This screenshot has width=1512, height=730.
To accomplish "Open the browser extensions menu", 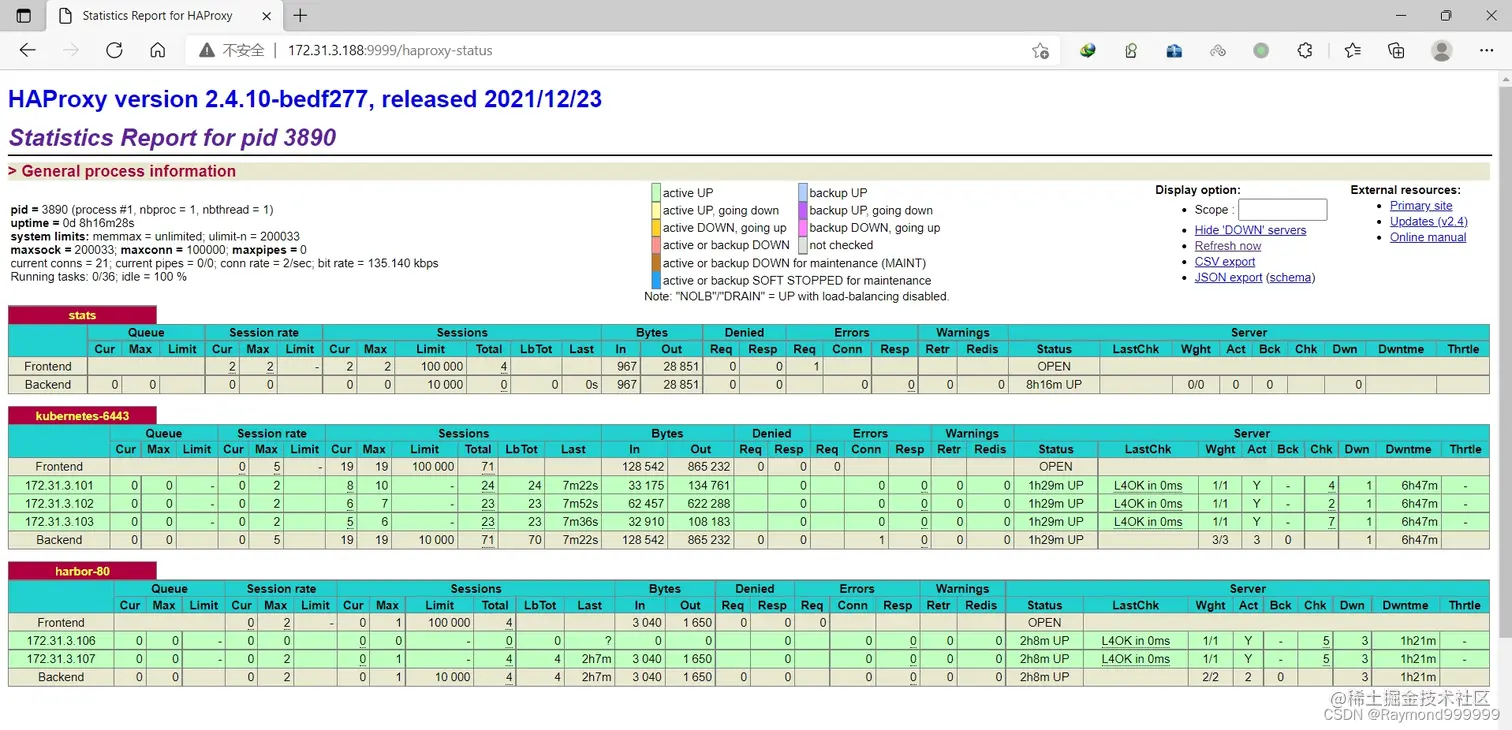I will point(1304,50).
